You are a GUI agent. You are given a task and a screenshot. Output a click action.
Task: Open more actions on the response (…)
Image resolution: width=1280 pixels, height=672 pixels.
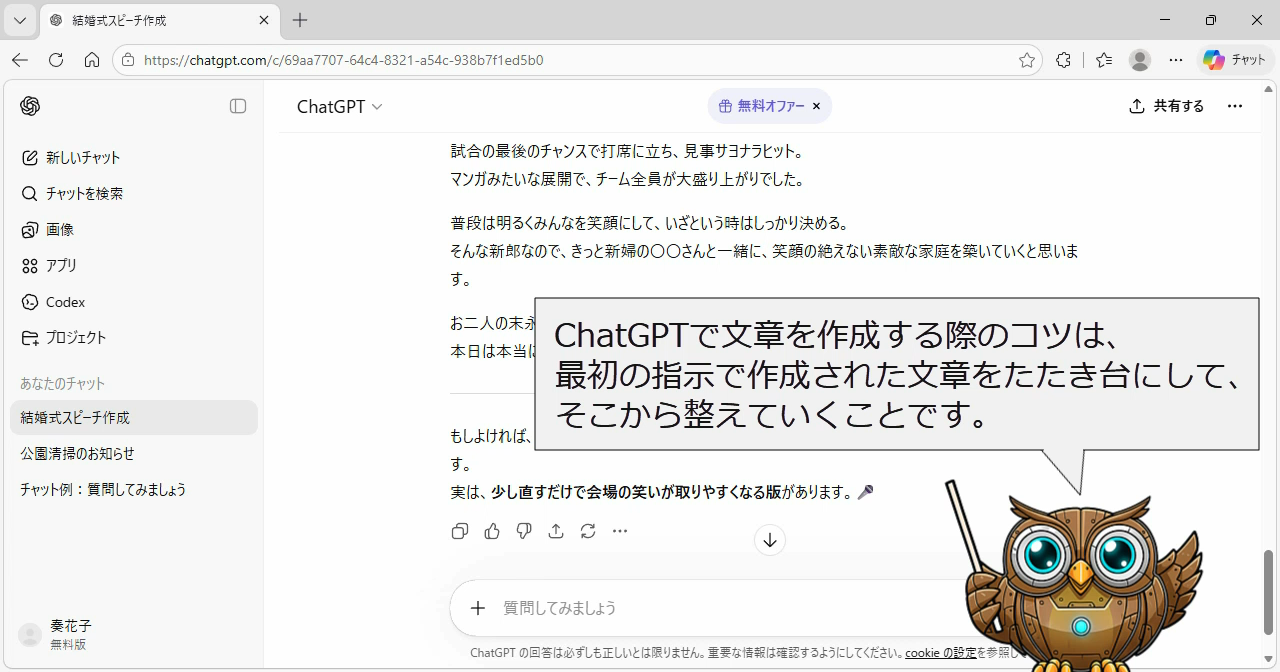tap(620, 531)
